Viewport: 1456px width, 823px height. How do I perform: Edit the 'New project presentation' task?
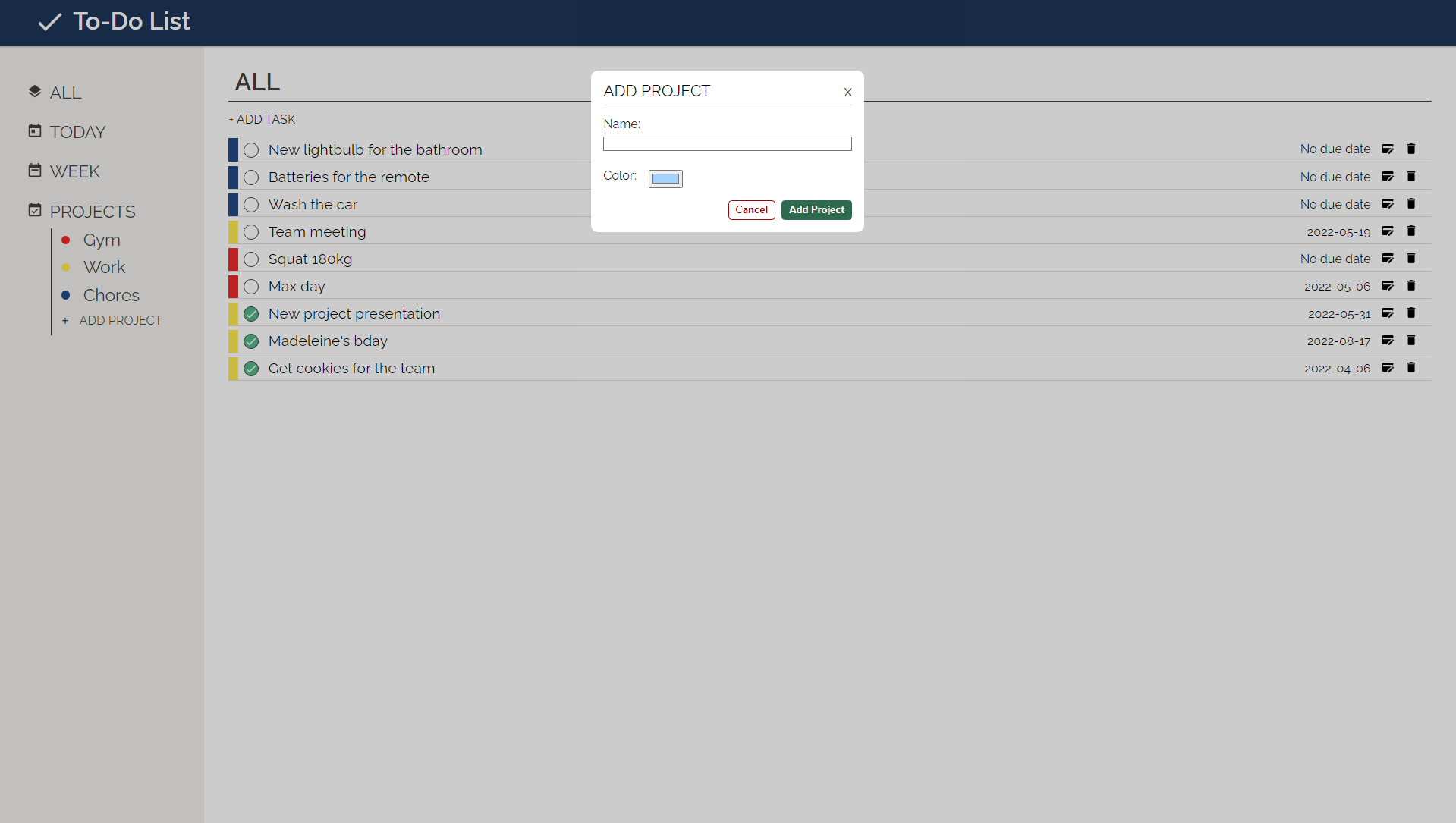(x=1388, y=313)
